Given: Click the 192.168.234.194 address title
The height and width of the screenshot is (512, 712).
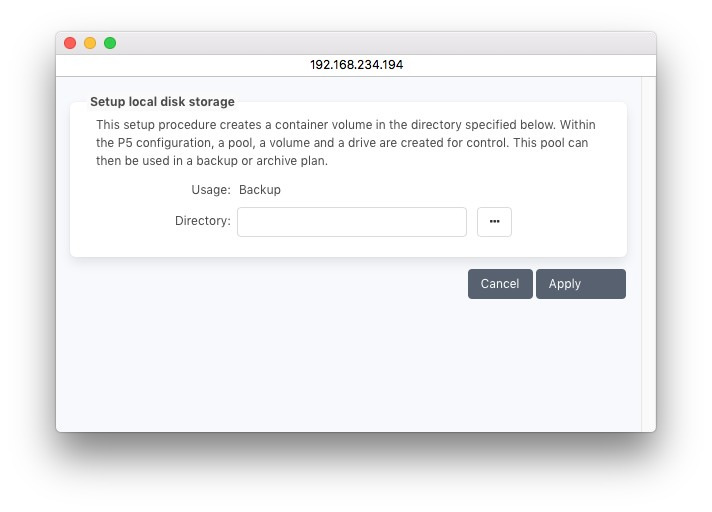Looking at the screenshot, I should 356,65.
